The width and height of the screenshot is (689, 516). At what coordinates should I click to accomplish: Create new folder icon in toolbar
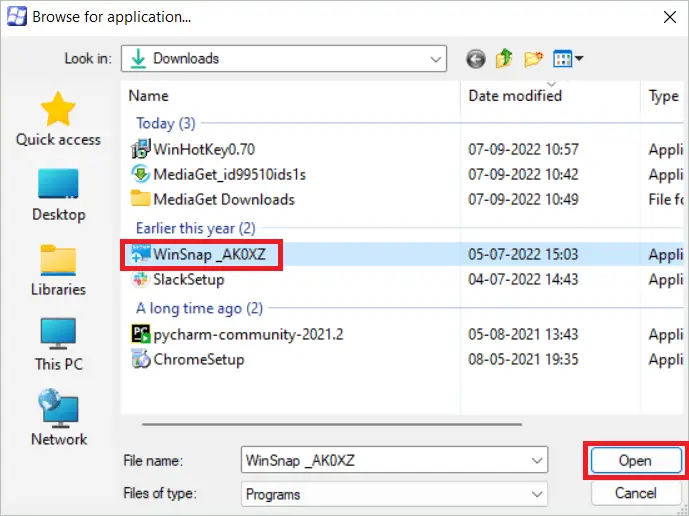533,58
